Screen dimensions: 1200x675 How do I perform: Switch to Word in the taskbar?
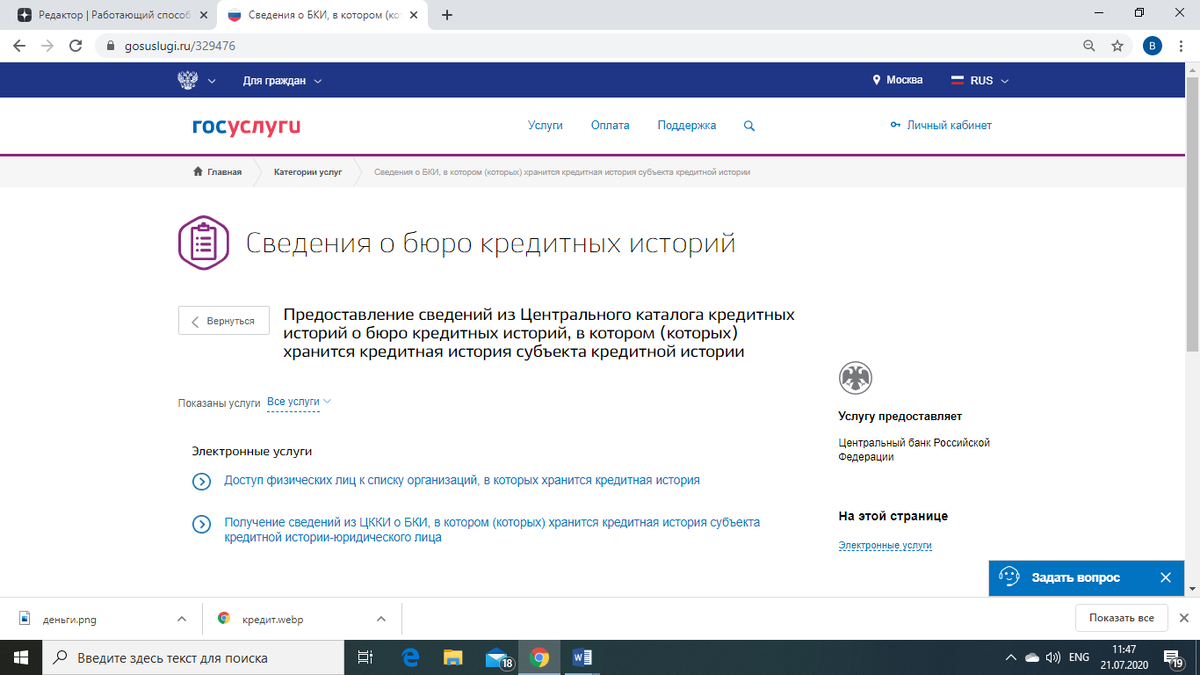click(x=583, y=658)
